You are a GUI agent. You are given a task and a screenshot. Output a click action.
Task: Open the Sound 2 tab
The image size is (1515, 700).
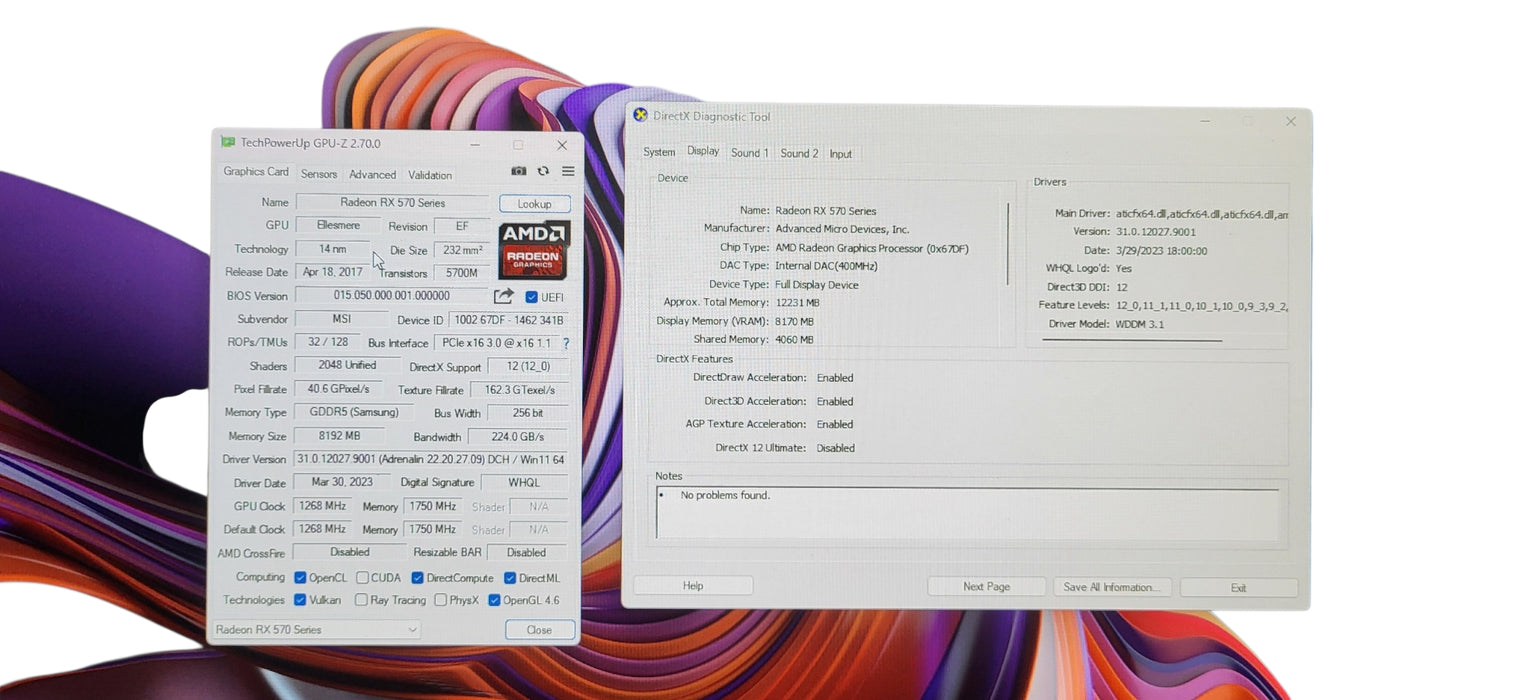click(799, 153)
